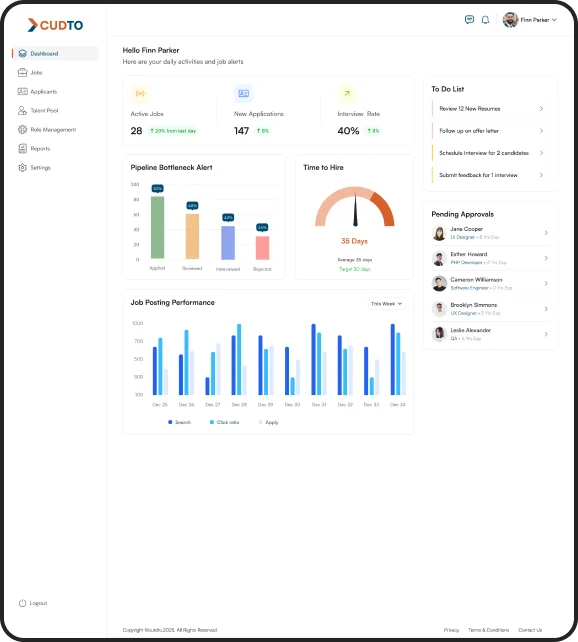
Task: Click the orange Reviewed bar
Action: tap(192, 236)
